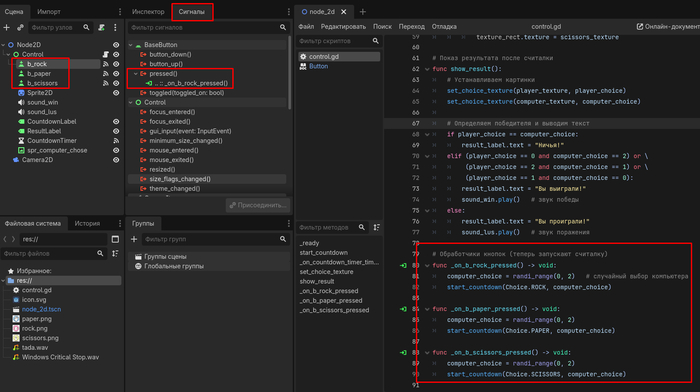Viewport: 700px width, 392px height.
Task: Toggle visibility of Camera2D
Action: pyautogui.click(x=116, y=160)
